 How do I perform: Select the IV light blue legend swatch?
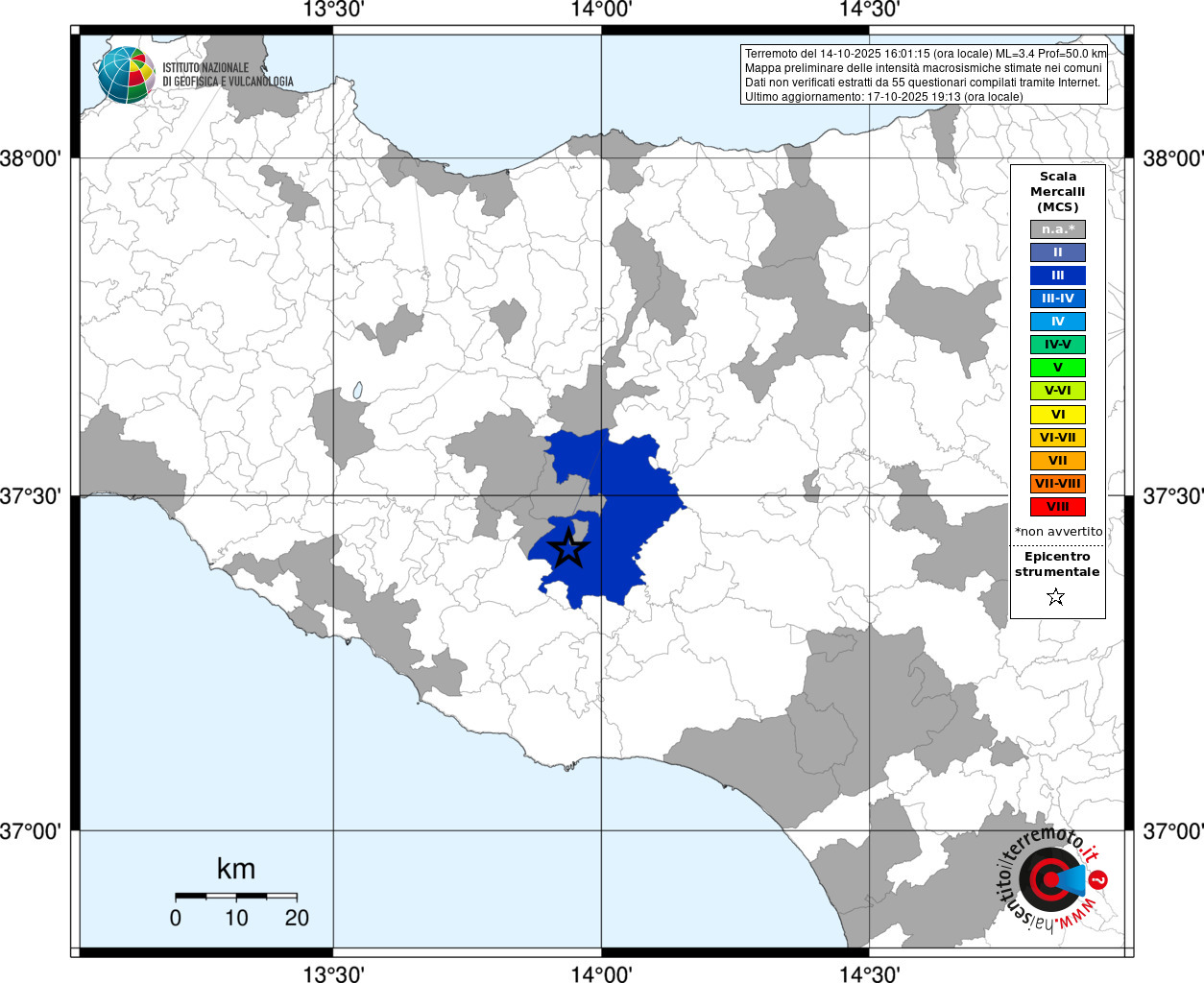coord(1057,322)
